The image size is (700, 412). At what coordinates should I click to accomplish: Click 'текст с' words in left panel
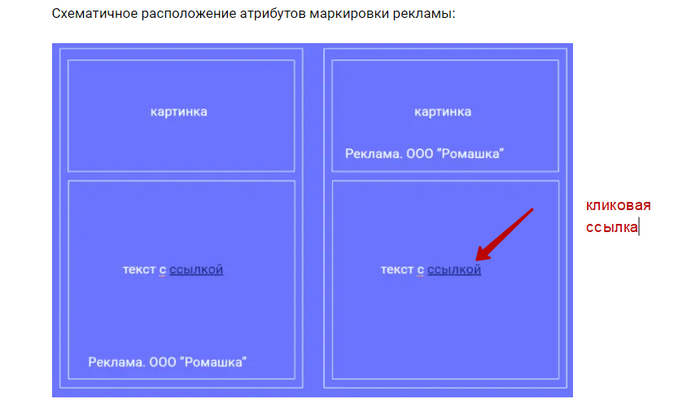click(144, 270)
